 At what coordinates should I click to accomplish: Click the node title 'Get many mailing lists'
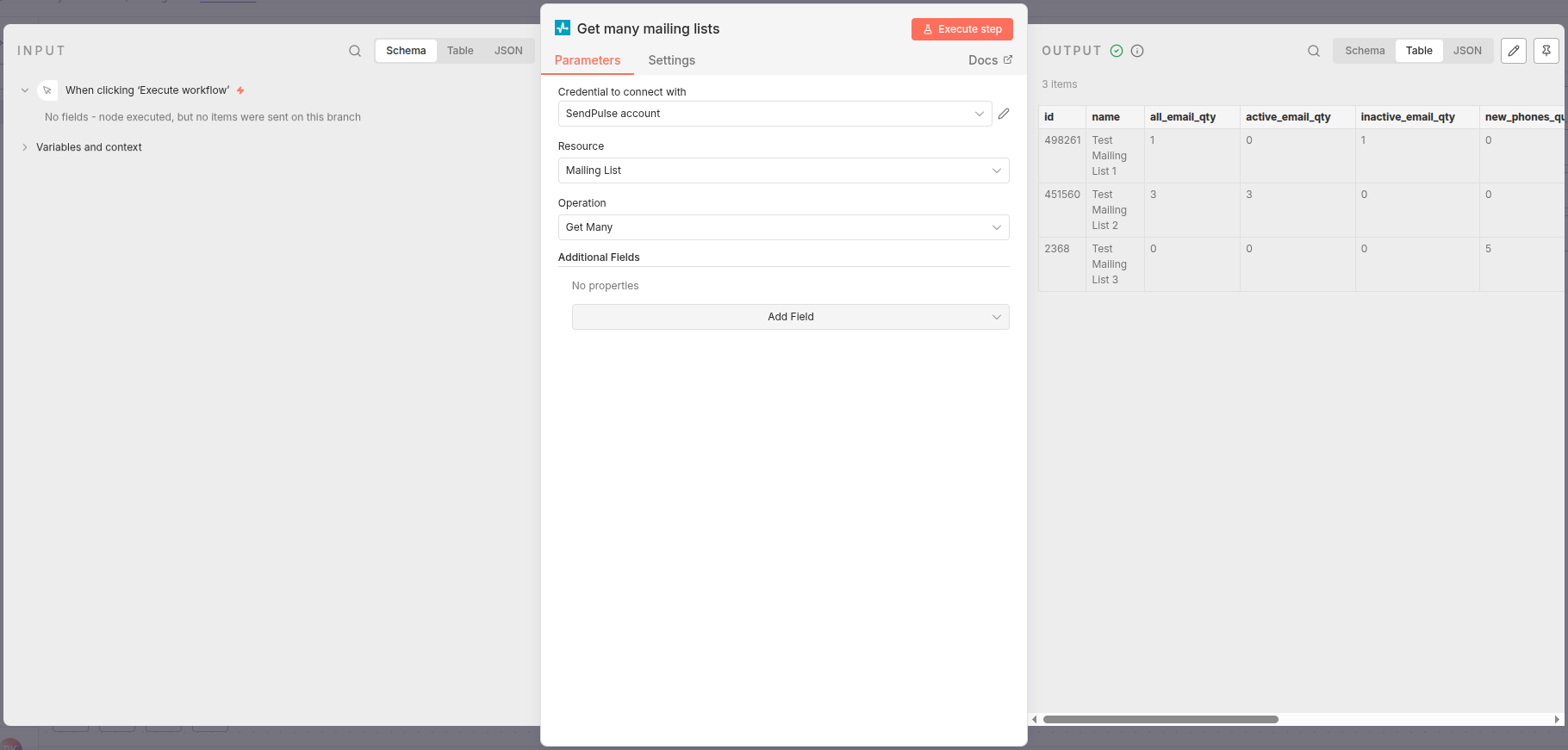point(648,28)
